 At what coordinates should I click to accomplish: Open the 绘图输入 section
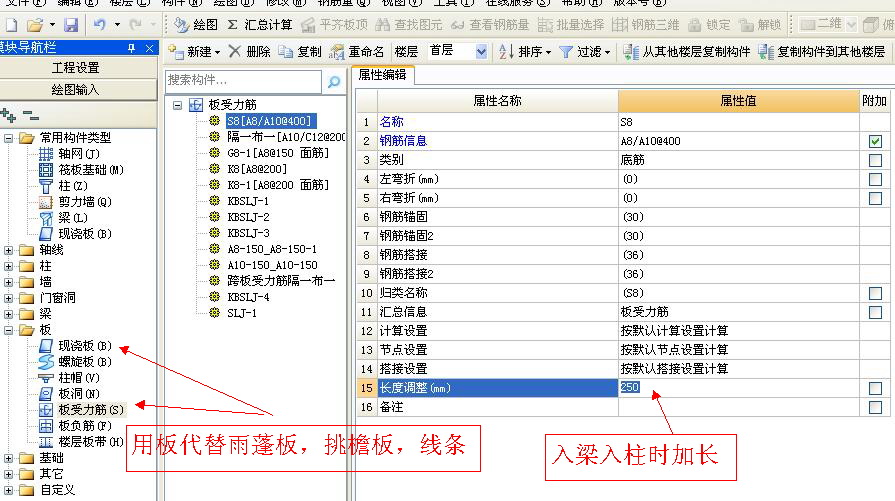point(75,90)
